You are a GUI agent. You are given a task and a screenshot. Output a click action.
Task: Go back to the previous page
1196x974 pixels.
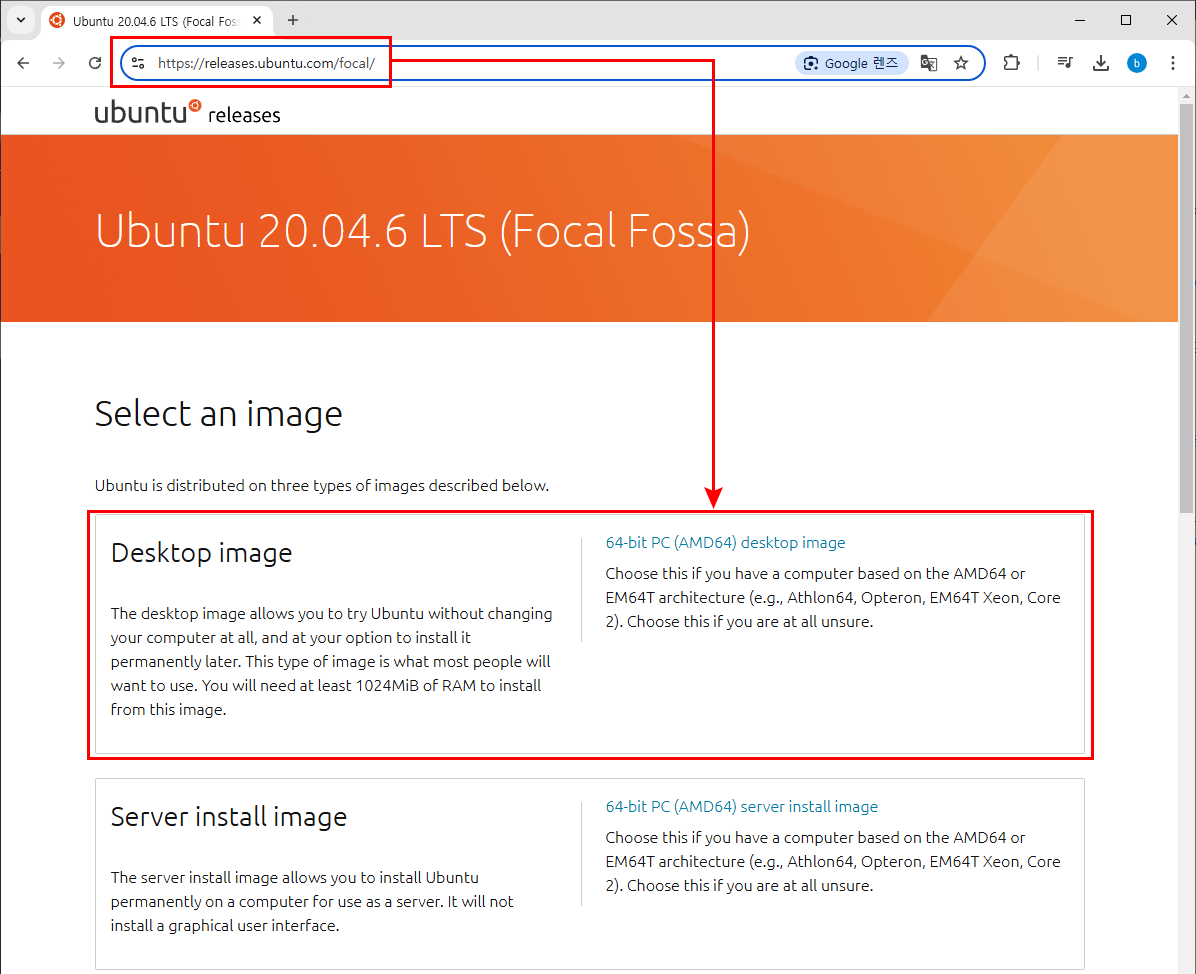coord(24,63)
